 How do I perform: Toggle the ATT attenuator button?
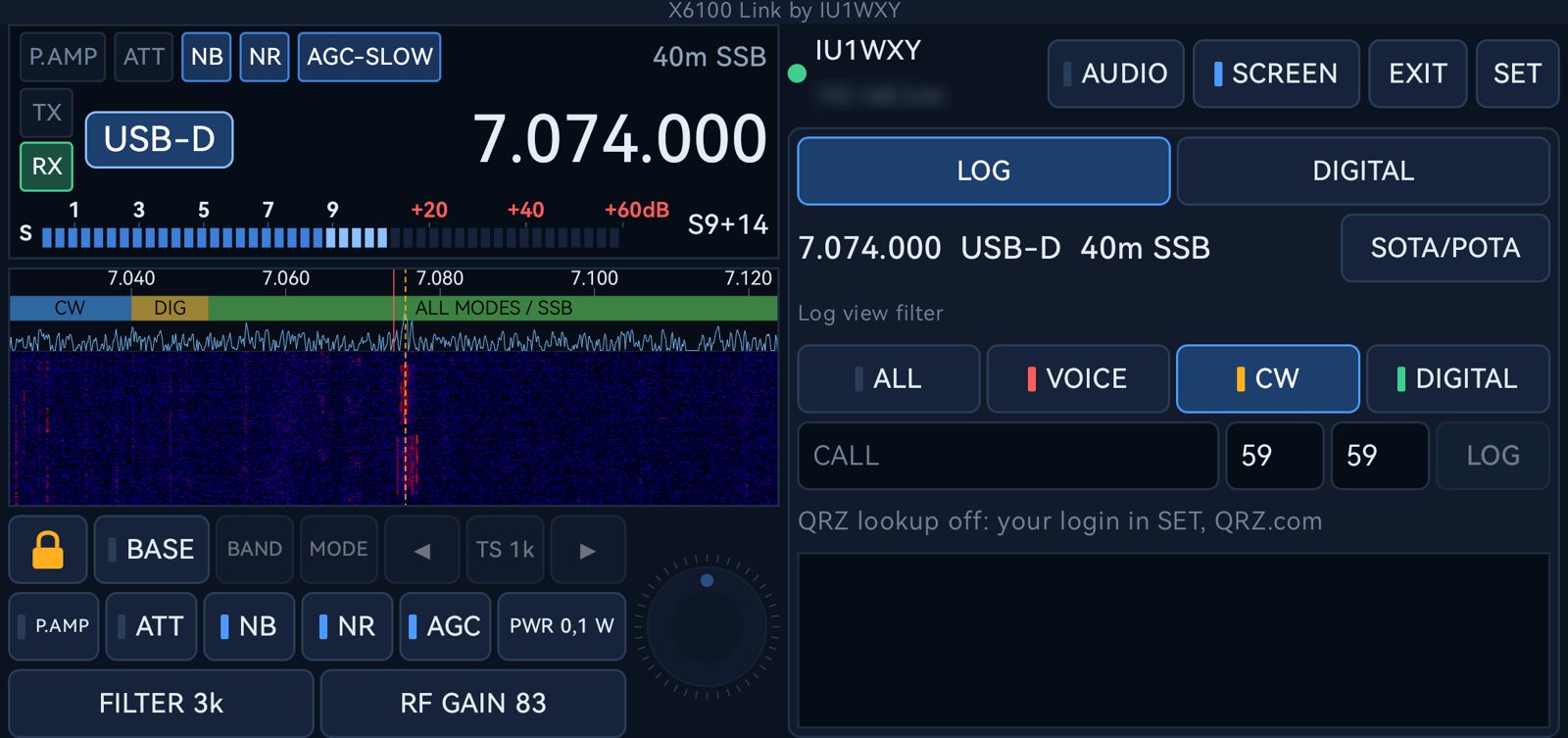tap(152, 626)
